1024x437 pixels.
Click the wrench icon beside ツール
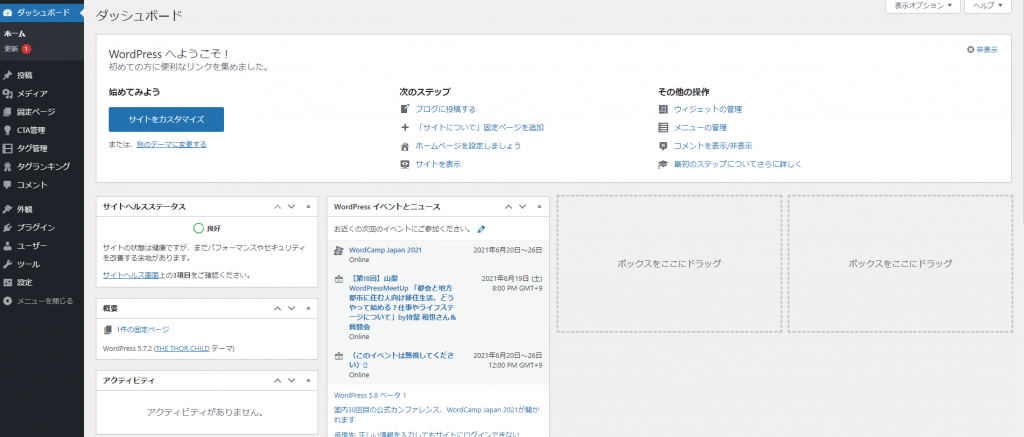coord(8,265)
